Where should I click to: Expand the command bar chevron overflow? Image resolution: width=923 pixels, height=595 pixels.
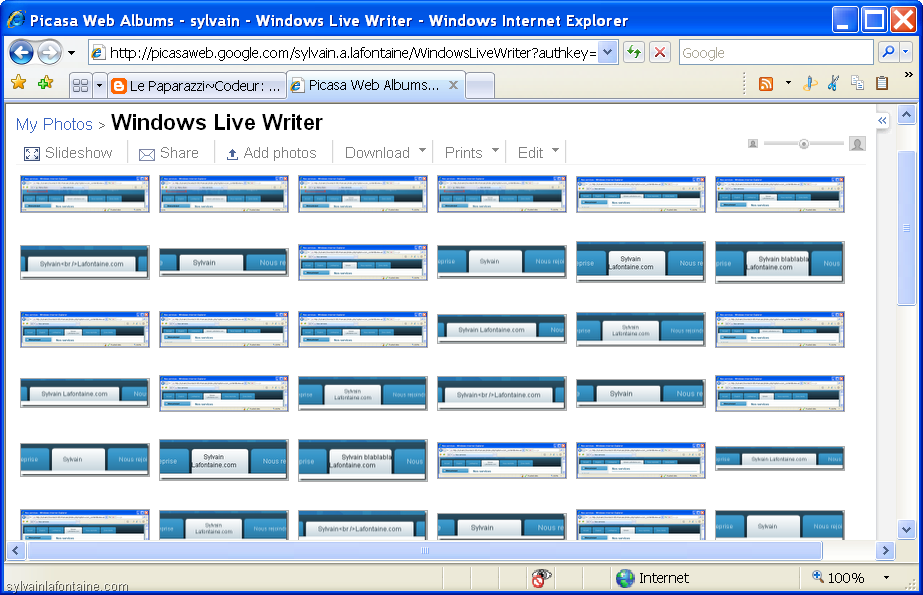(x=908, y=75)
